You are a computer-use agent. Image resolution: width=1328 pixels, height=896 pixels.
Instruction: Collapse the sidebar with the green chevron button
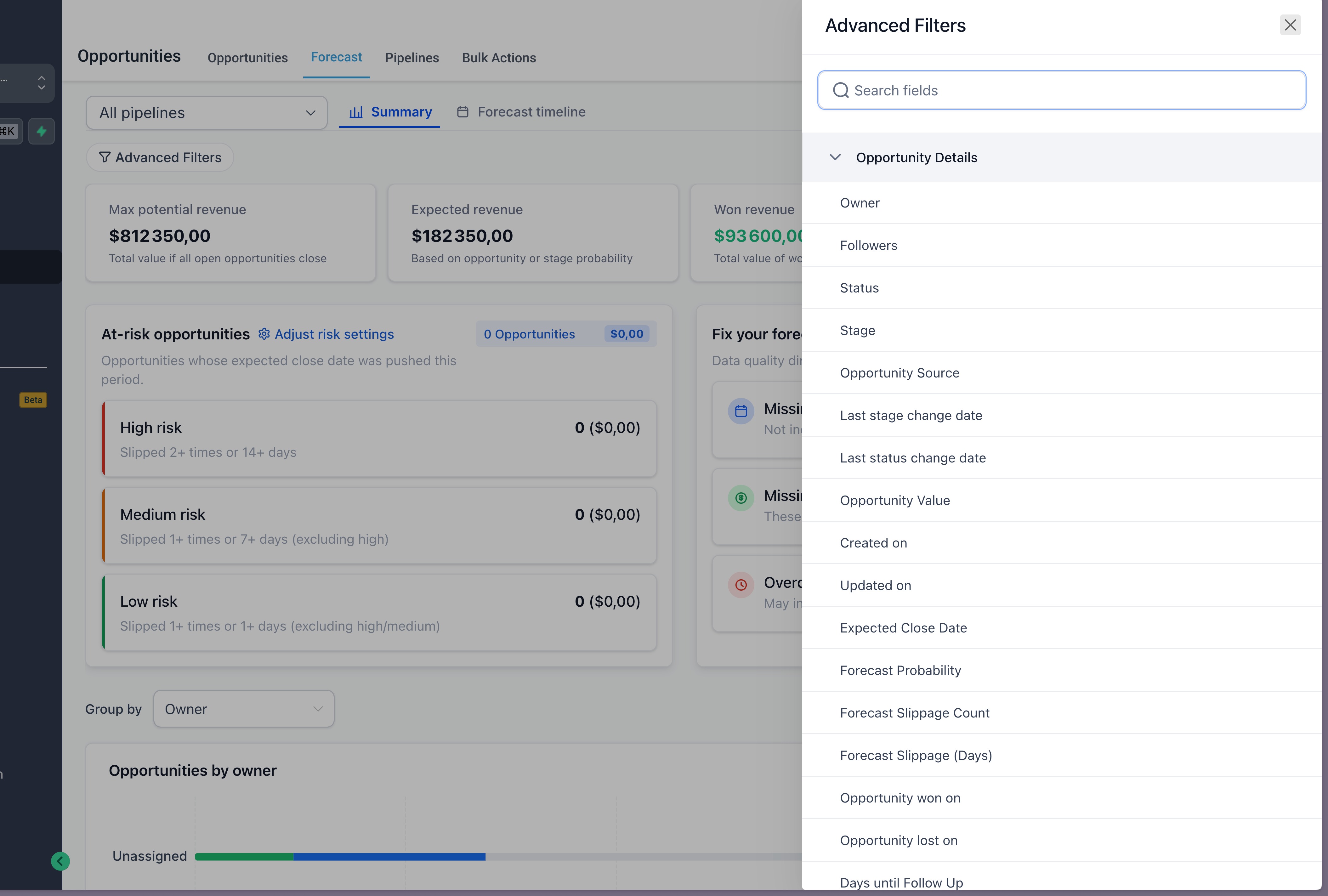pos(60,861)
